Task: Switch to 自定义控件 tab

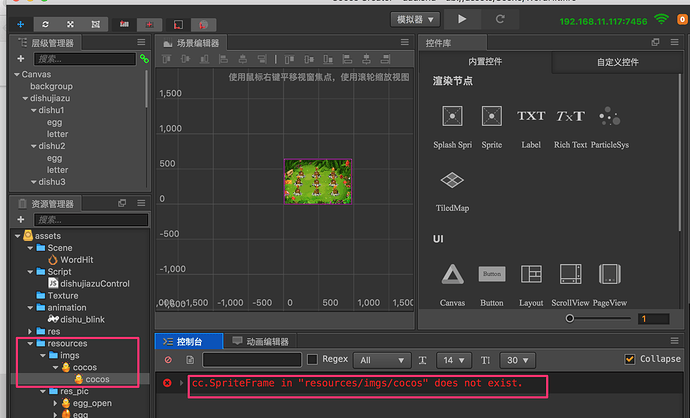Action: (x=617, y=62)
